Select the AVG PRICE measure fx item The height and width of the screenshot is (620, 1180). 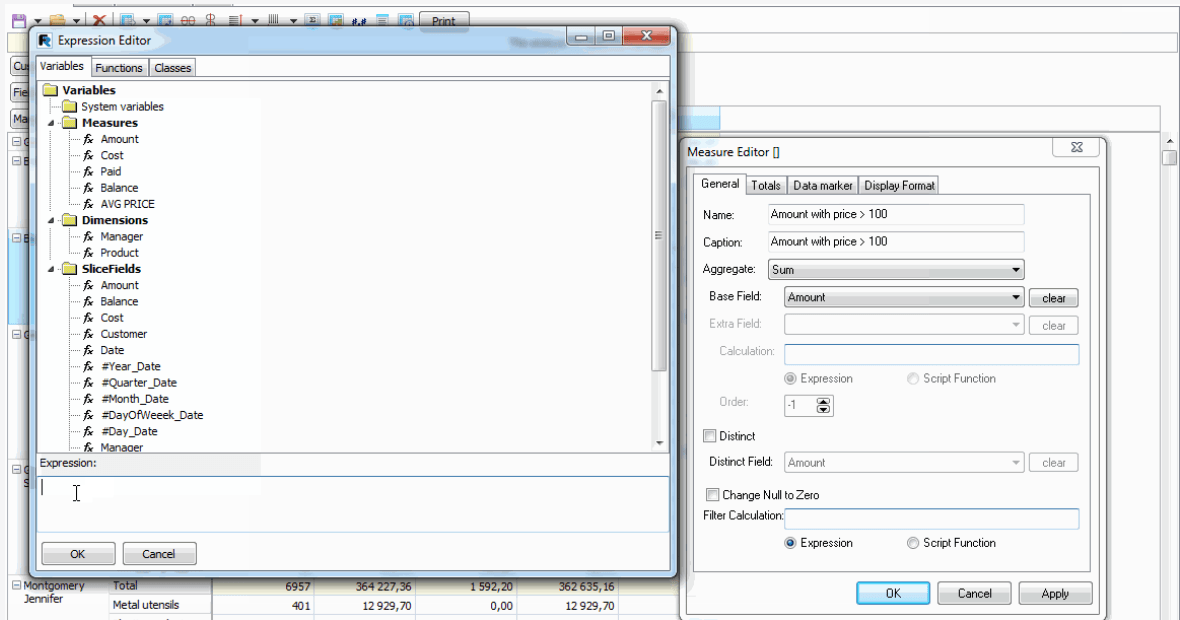click(131, 204)
